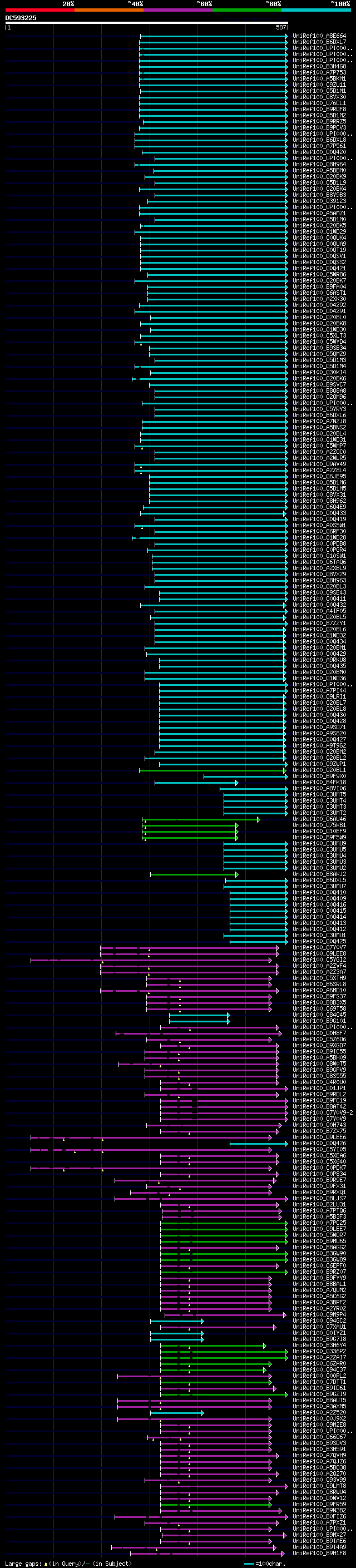Click the UniRef100_Q9ZU11 entry
This screenshot has width=356, height=1568.
[x=319, y=85]
